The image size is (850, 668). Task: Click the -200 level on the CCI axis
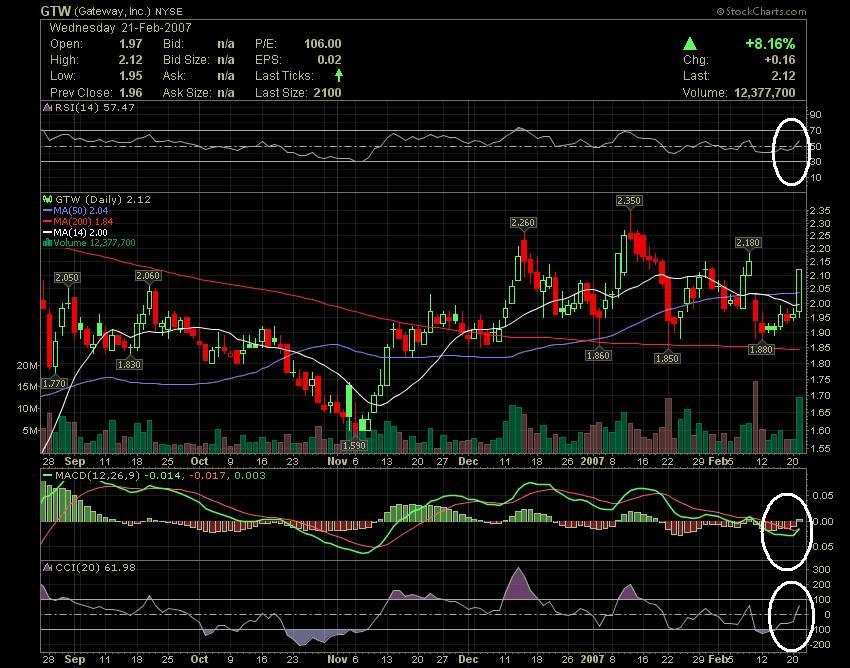point(820,645)
